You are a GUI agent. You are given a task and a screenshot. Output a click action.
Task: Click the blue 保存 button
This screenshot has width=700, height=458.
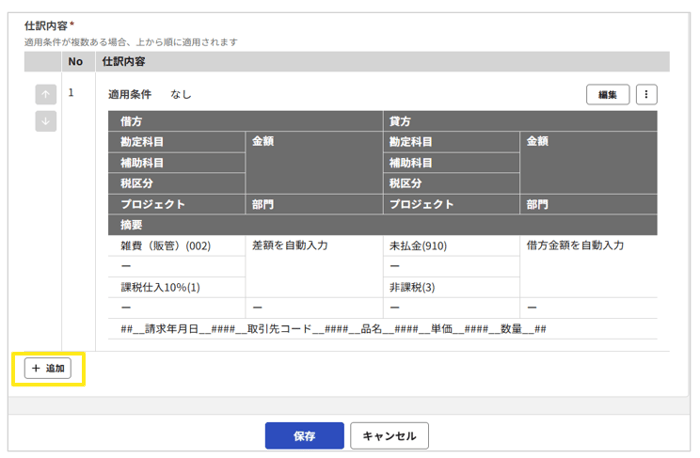(304, 436)
